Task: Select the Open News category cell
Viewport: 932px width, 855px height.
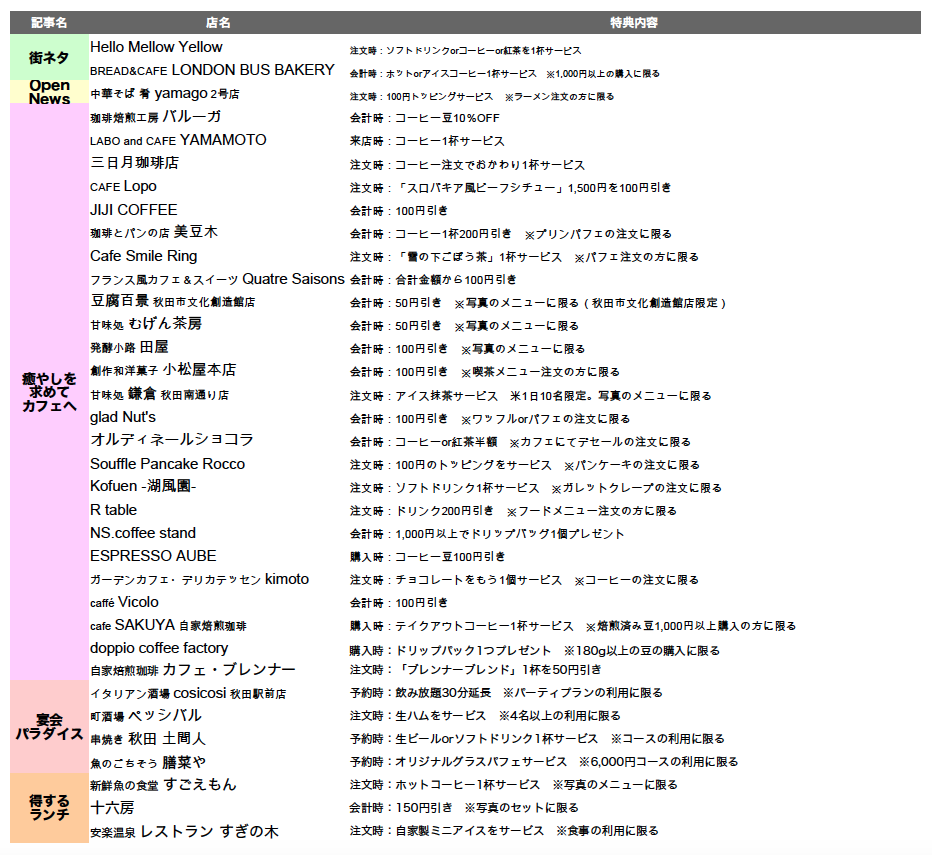Action: pyautogui.click(x=49, y=92)
